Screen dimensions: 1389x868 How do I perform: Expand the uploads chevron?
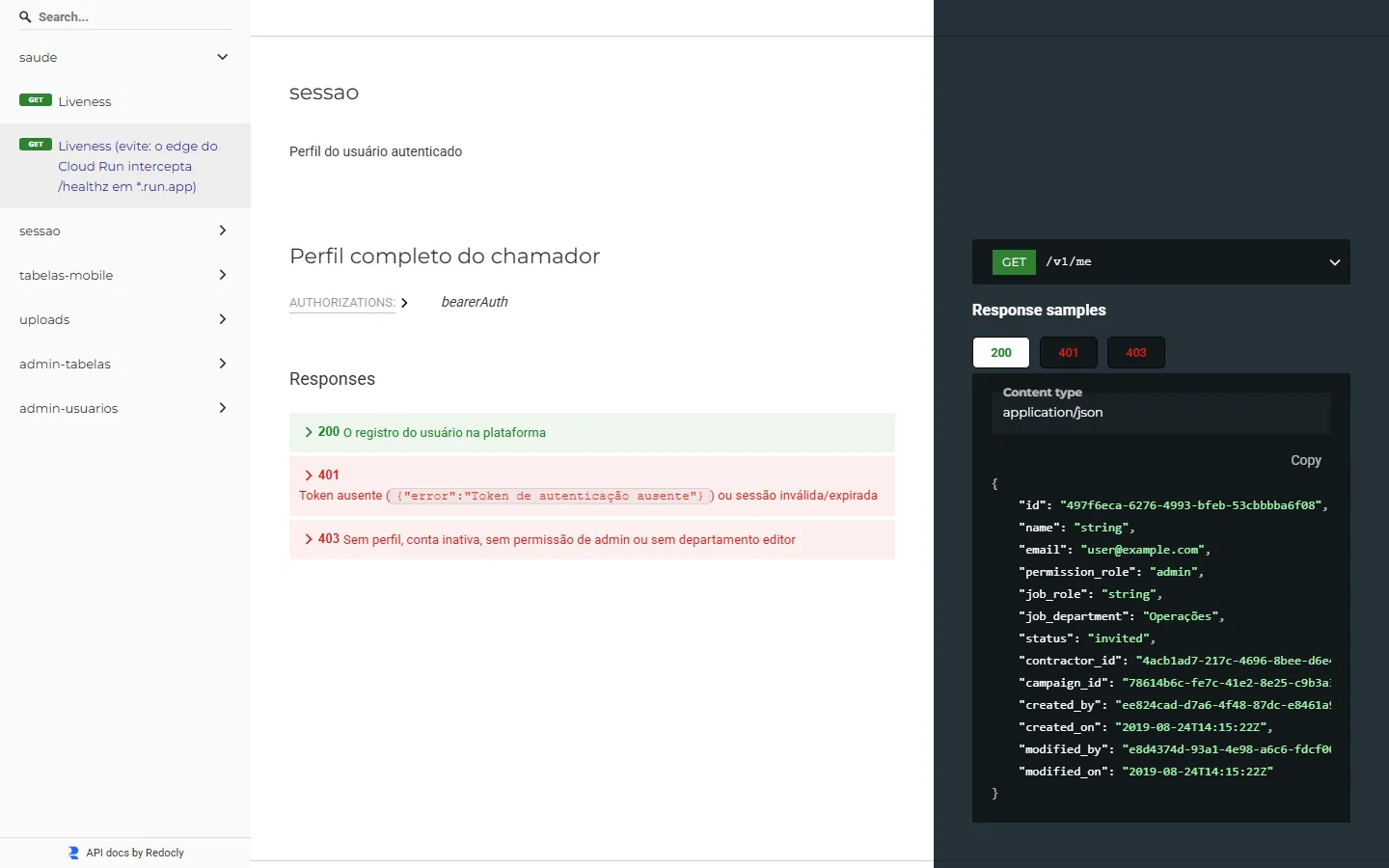223,319
